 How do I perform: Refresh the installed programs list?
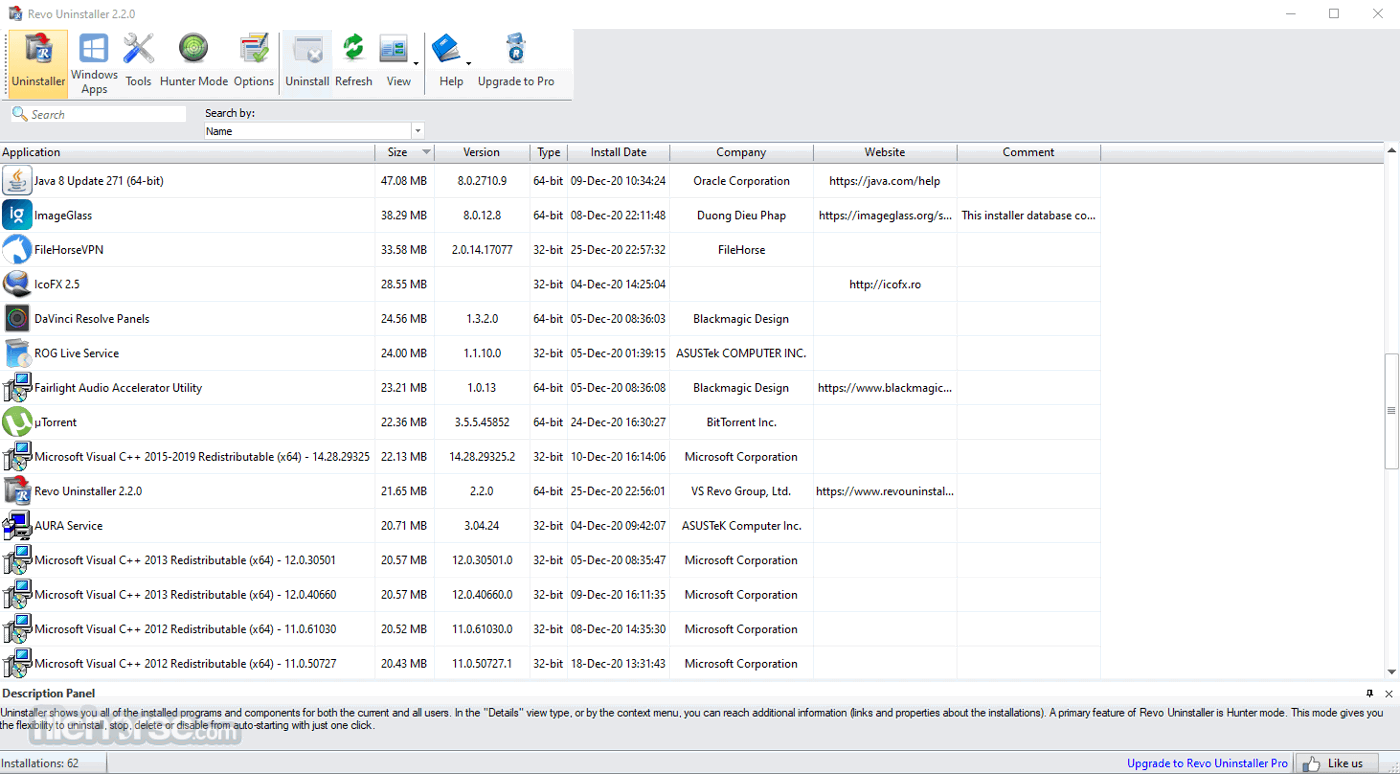[x=353, y=63]
